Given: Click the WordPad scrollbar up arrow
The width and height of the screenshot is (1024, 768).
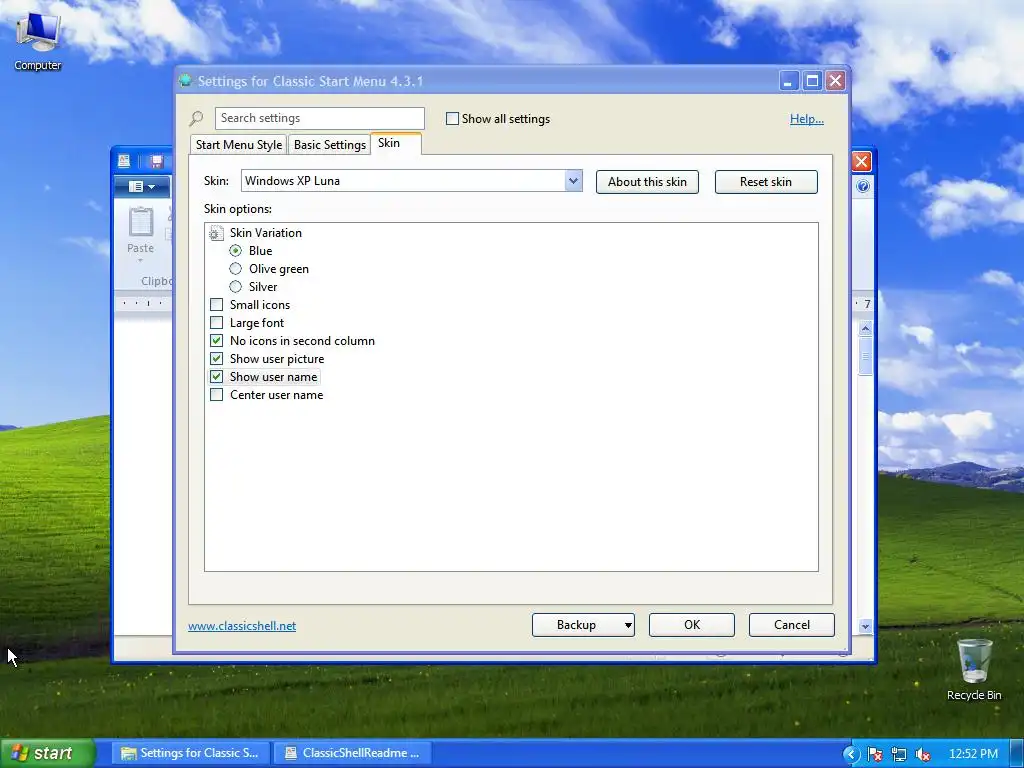Looking at the screenshot, I should (865, 328).
